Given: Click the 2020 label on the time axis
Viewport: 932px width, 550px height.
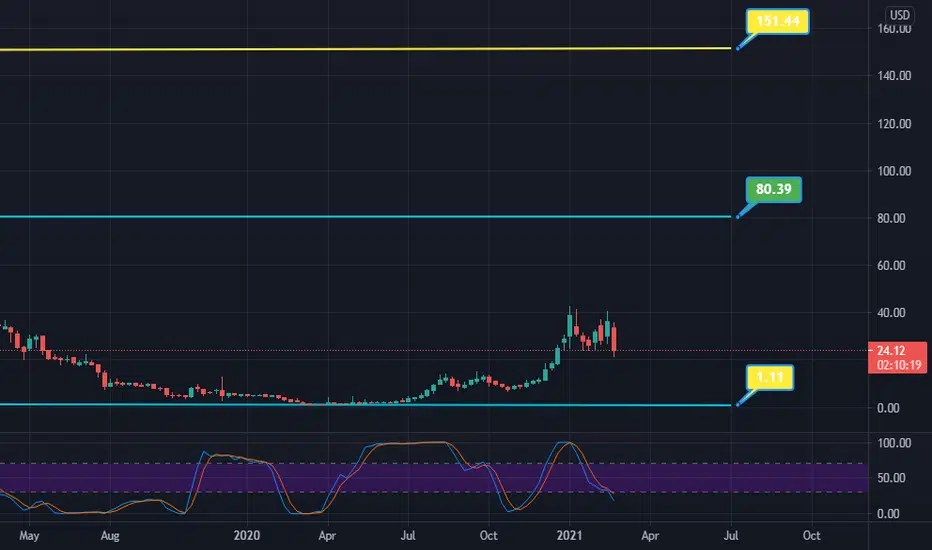Looking at the screenshot, I should (247, 536).
